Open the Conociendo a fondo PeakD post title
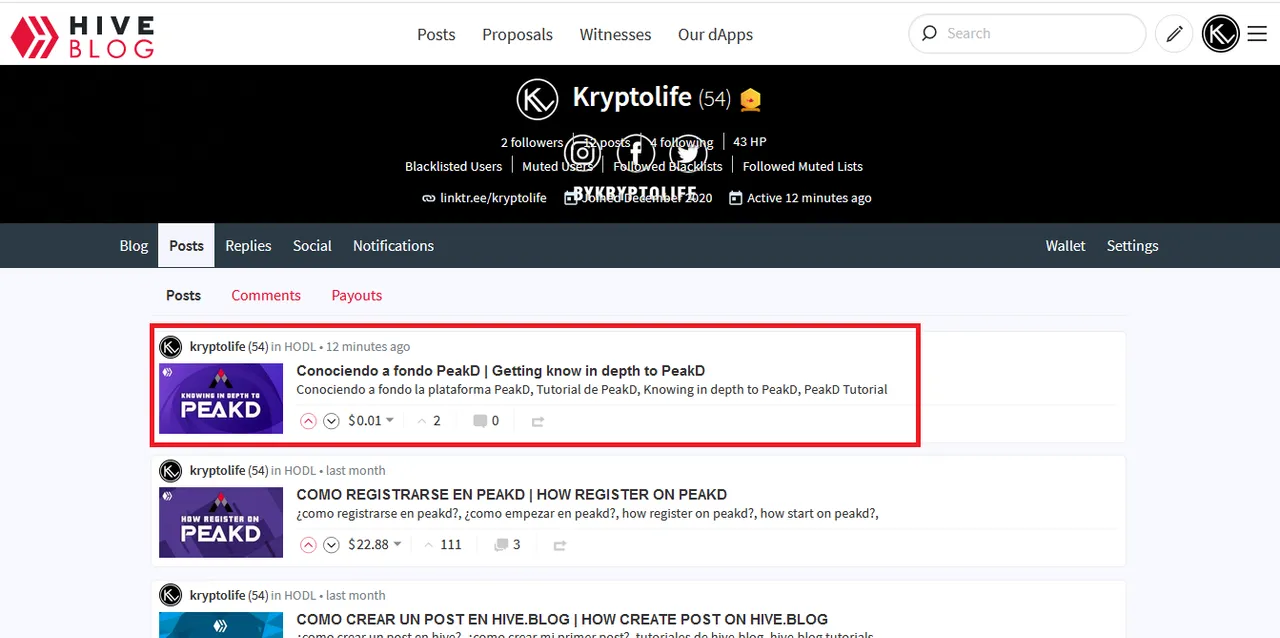1280x638 pixels. tap(501, 371)
